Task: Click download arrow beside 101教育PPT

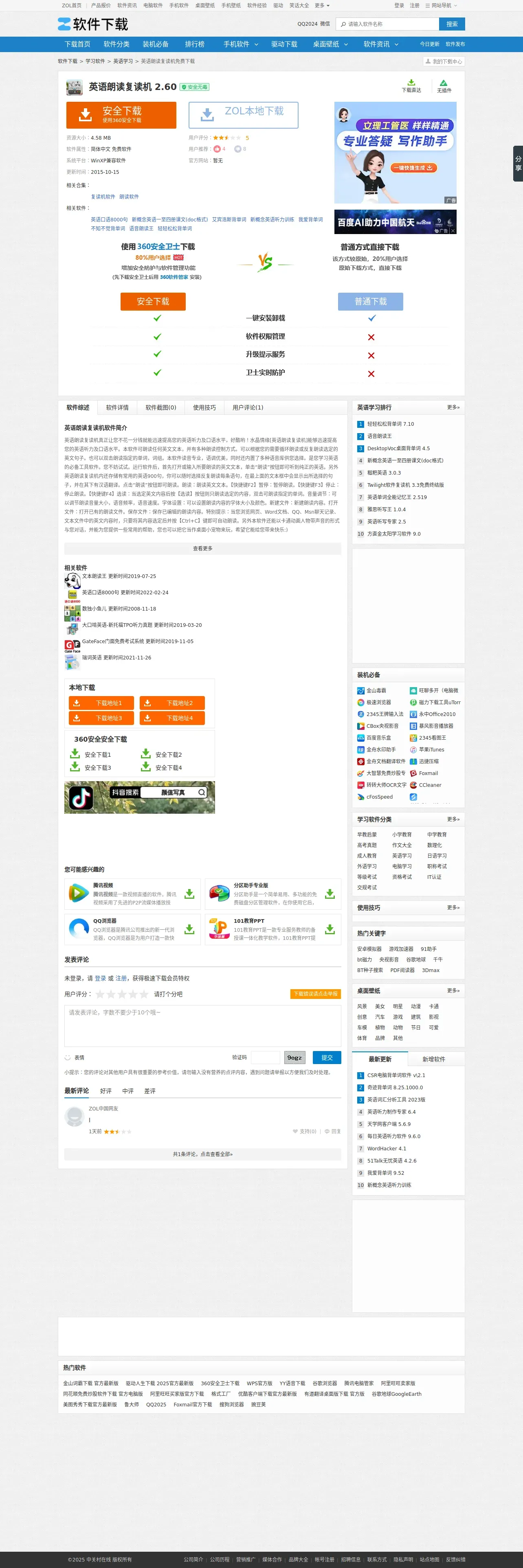Action: 330,929
